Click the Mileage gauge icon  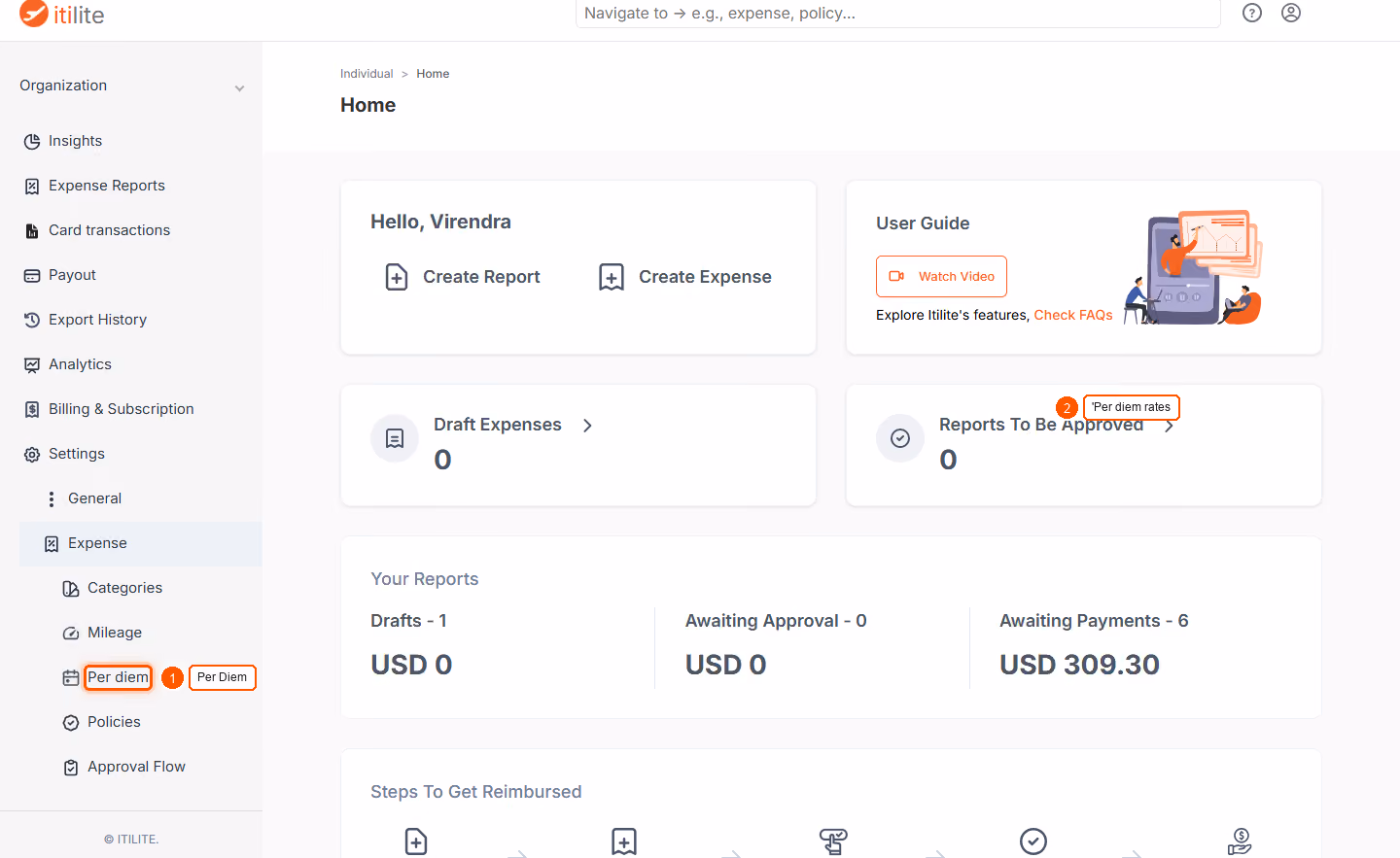pos(71,634)
